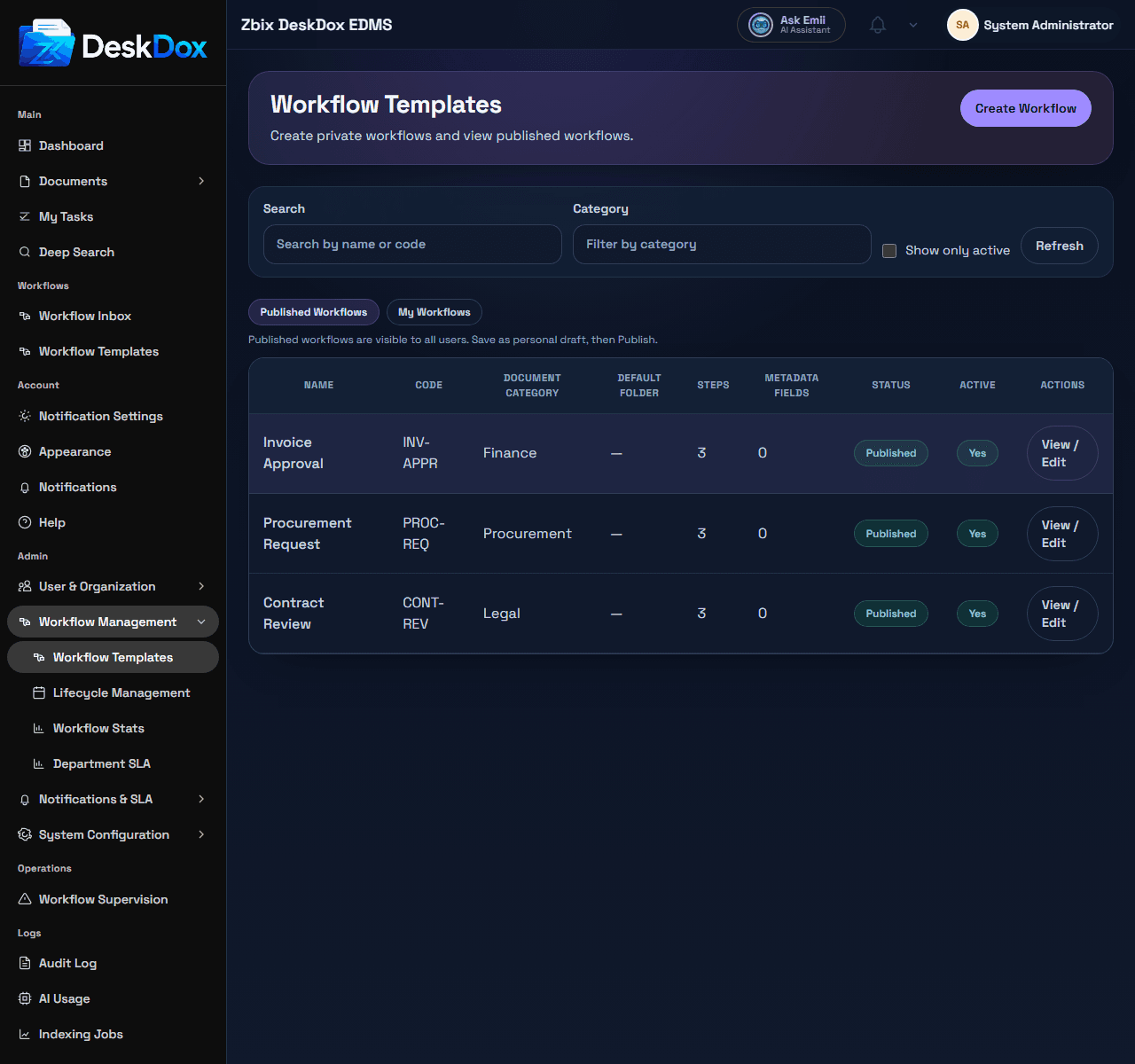Open the Department SLA page

(113, 763)
